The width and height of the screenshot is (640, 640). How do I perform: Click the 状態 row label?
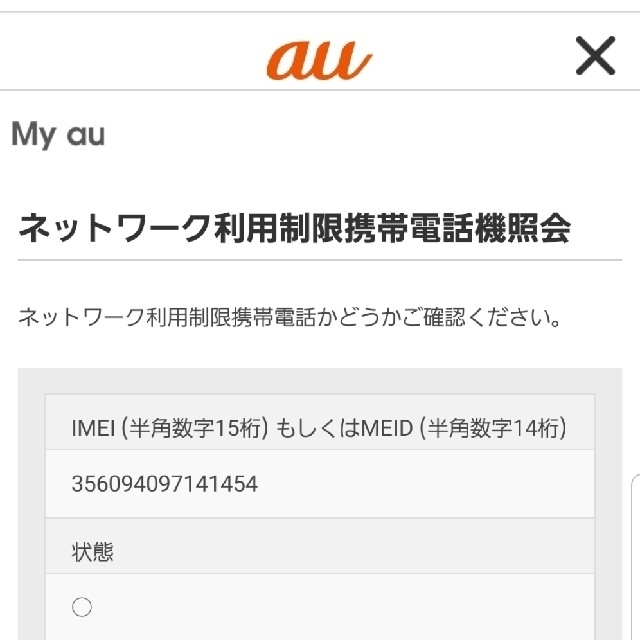(x=93, y=552)
